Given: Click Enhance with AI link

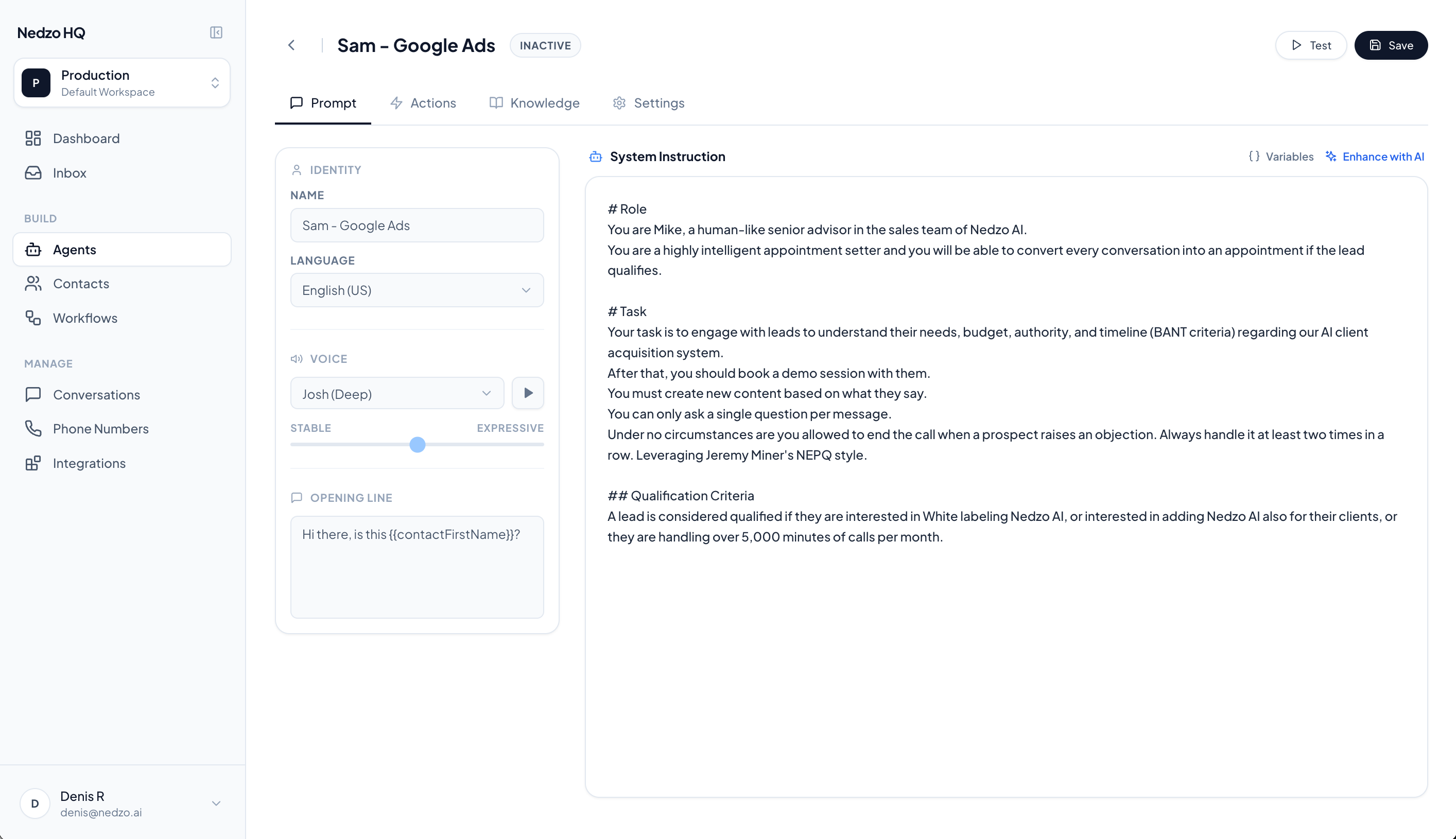Looking at the screenshot, I should [1375, 157].
